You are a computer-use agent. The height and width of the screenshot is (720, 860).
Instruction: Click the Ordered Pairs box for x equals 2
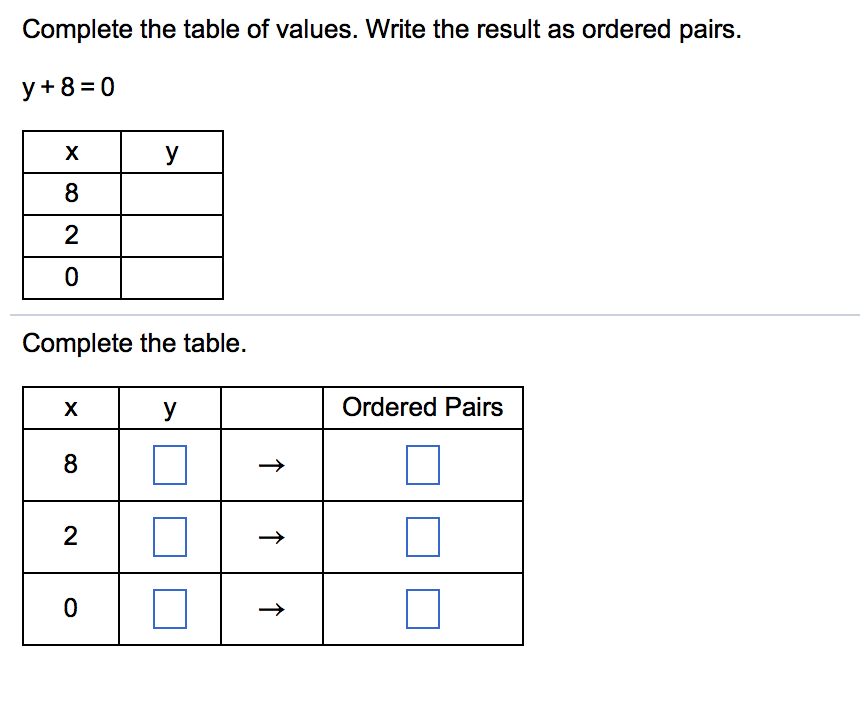click(422, 536)
